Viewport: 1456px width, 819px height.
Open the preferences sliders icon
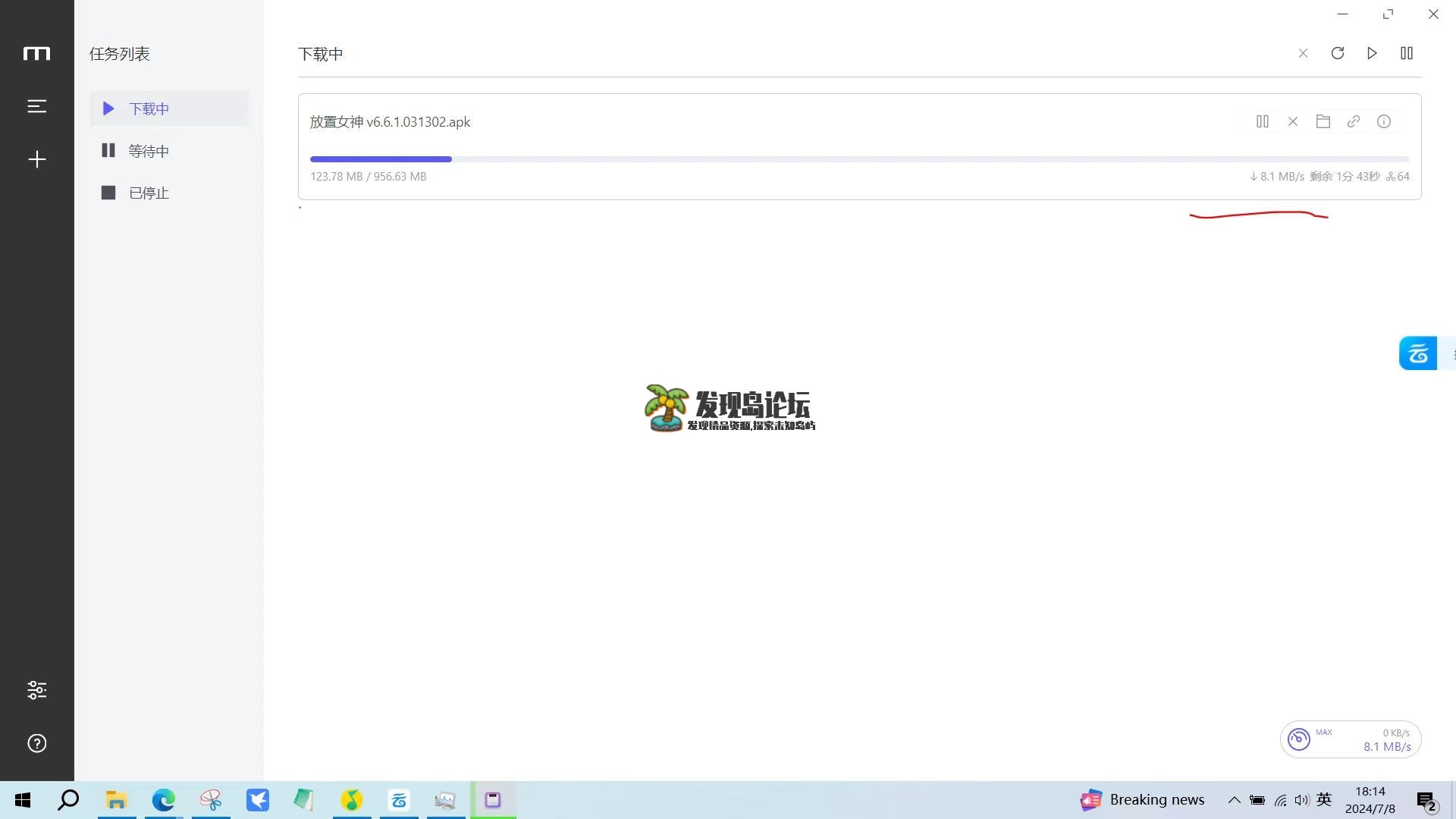click(36, 690)
